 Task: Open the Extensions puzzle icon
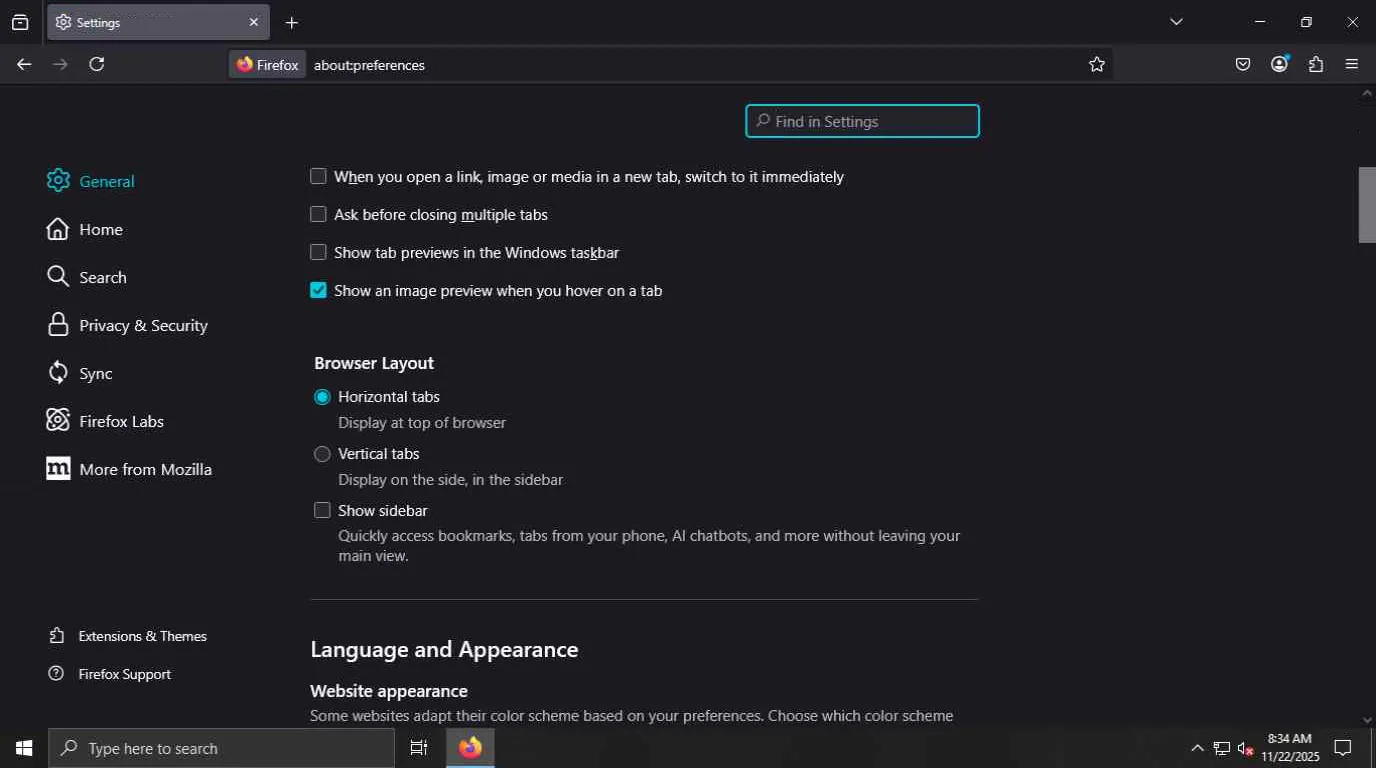[x=1316, y=64]
